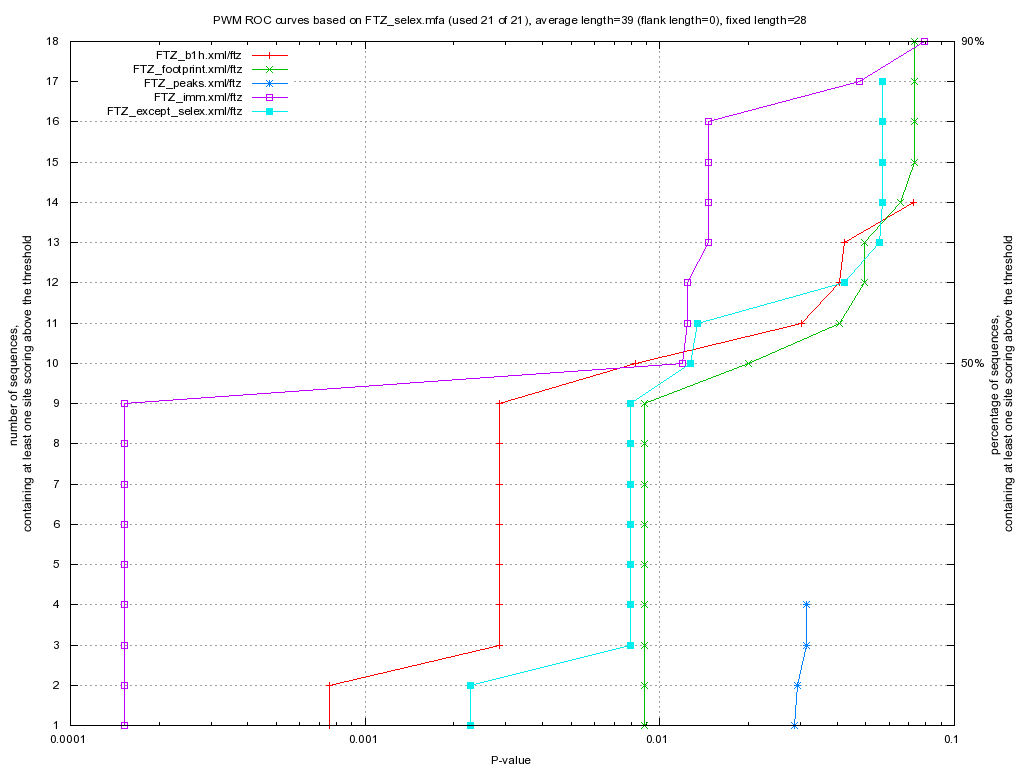Viewport: 1024px width, 768px height.
Task: Click the FTZ_footprint.xml/ftz legend label
Action: 187,69
